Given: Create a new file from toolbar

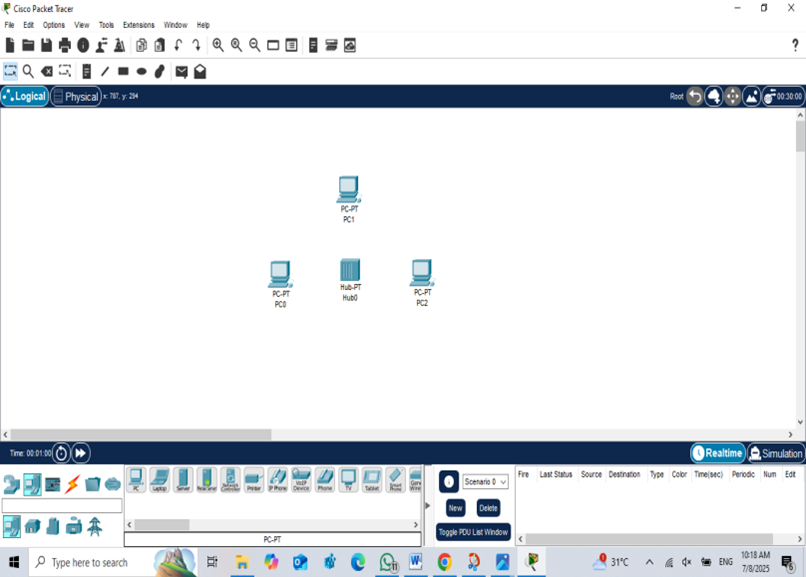Looking at the screenshot, I should click(x=10, y=45).
